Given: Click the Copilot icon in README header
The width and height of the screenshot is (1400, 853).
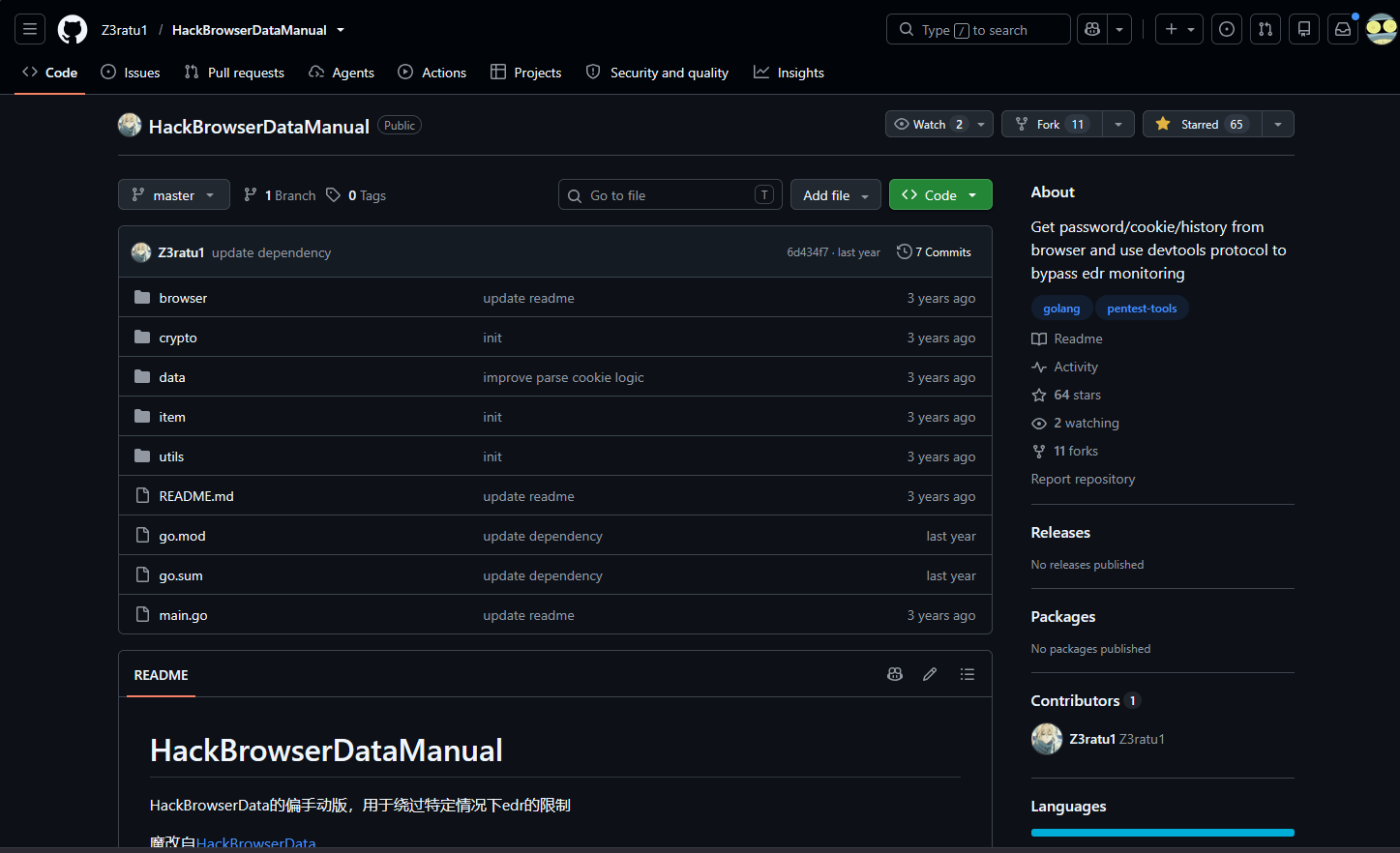Looking at the screenshot, I should click(895, 674).
